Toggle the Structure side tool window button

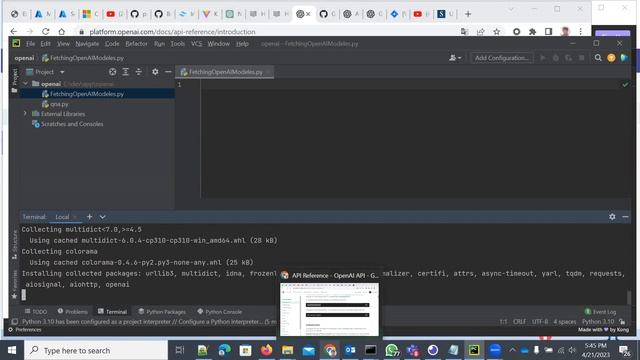coord(15,244)
